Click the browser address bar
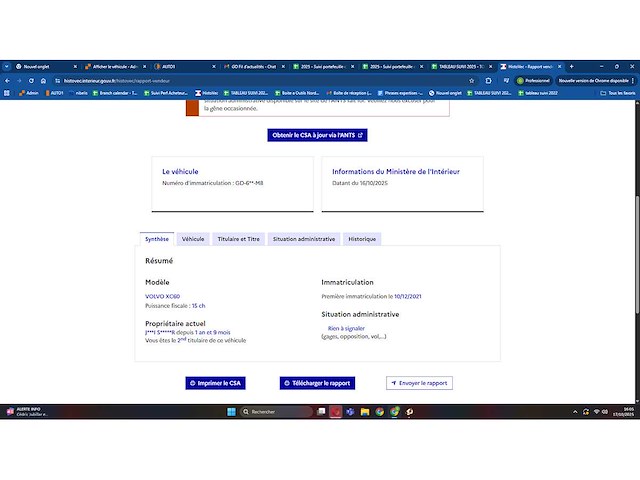This screenshot has height=480, width=640. tap(250, 80)
